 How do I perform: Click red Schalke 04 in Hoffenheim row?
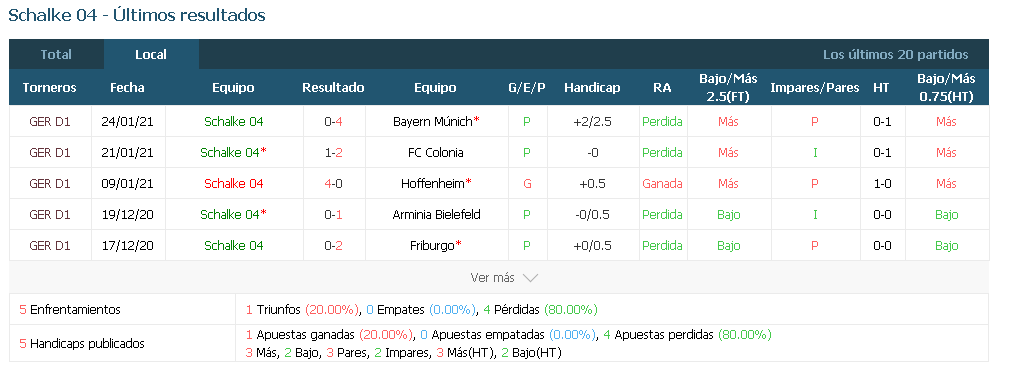(234, 183)
